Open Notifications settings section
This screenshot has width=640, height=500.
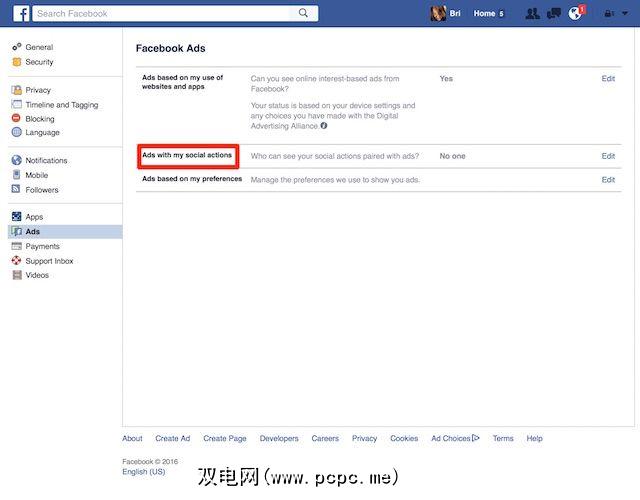click(x=46, y=160)
